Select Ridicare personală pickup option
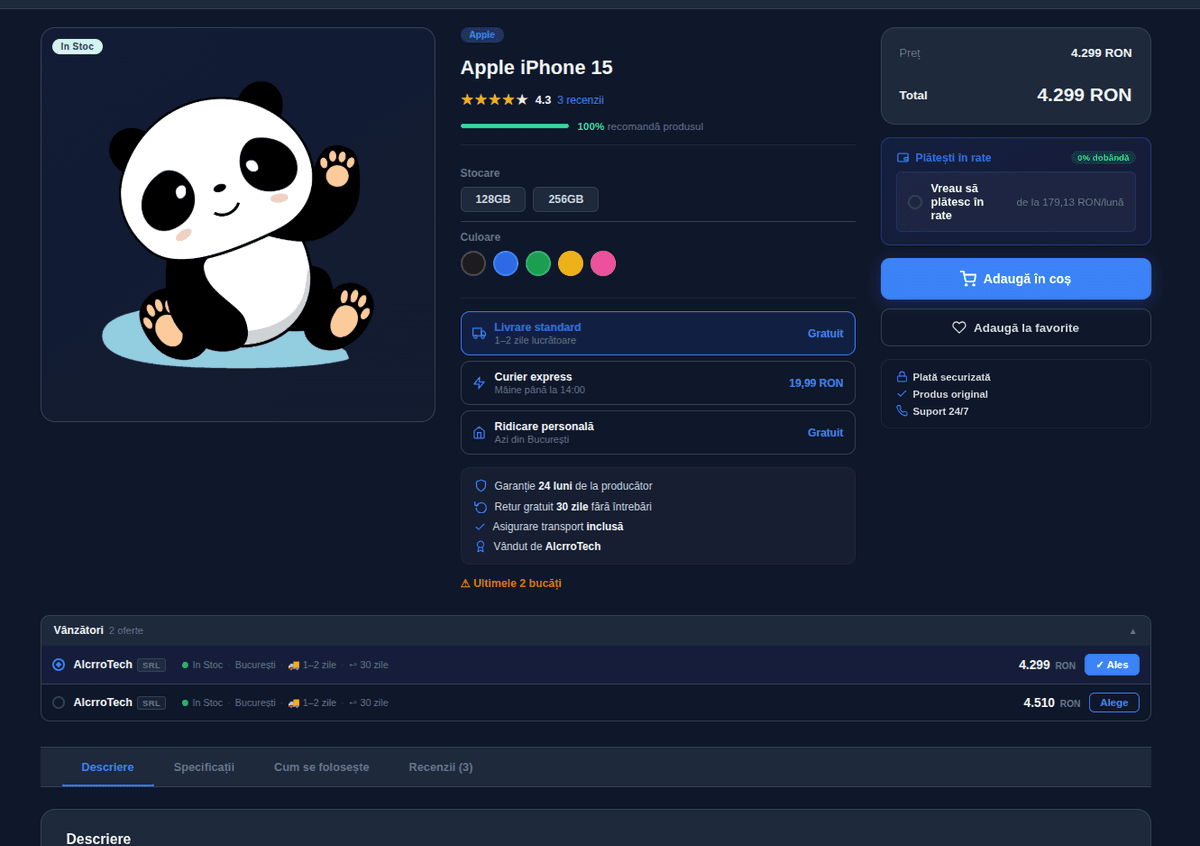 (x=658, y=433)
